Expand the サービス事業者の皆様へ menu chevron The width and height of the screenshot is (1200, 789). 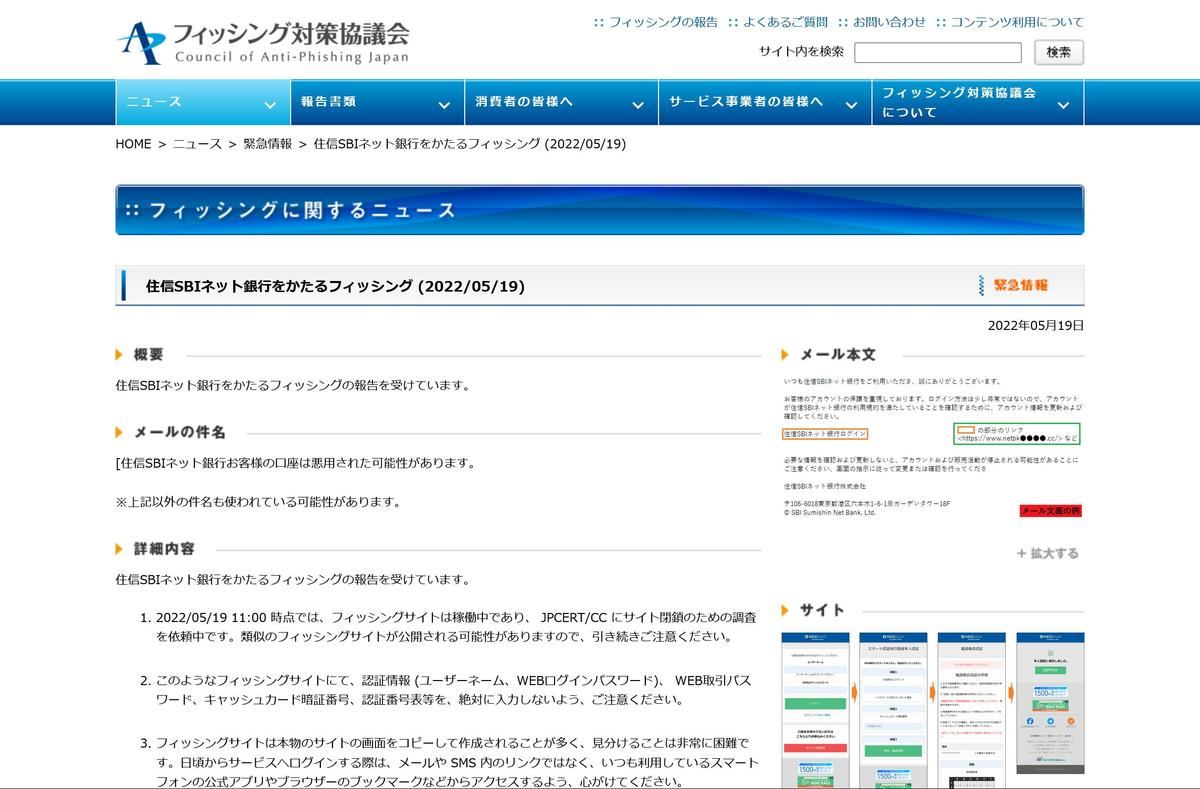click(x=851, y=104)
